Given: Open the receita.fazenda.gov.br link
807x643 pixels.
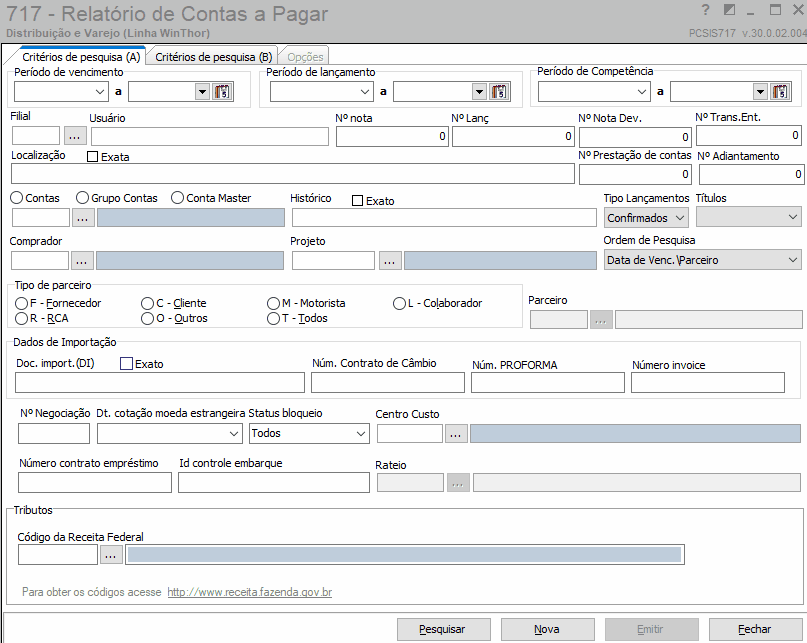Looking at the screenshot, I should (x=250, y=592).
